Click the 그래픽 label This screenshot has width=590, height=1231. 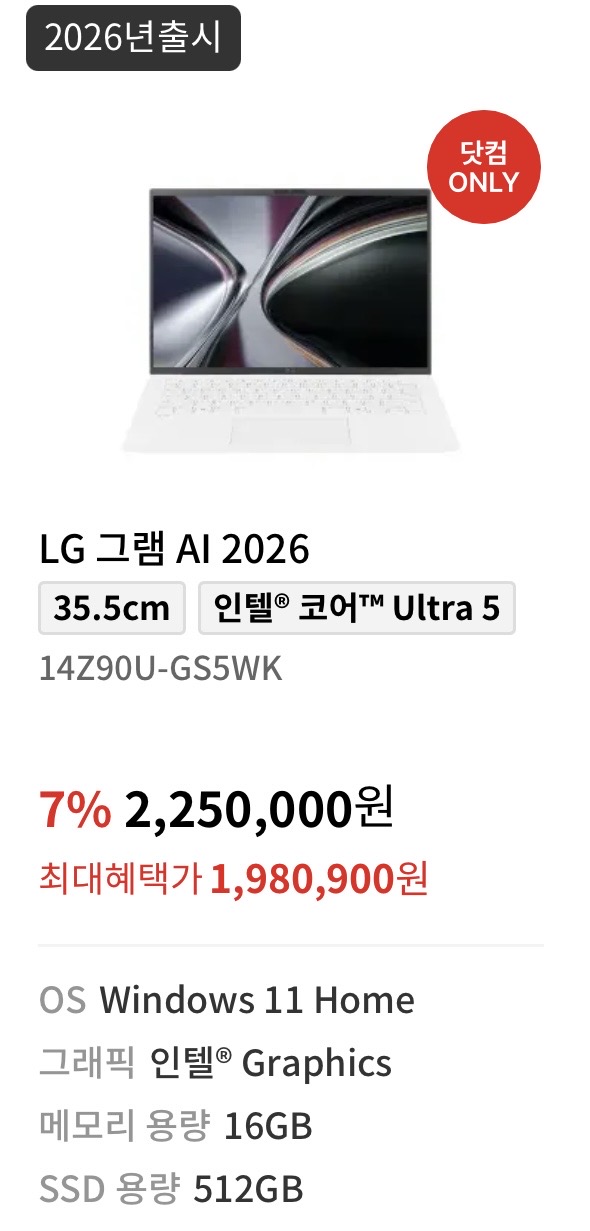[87, 1063]
